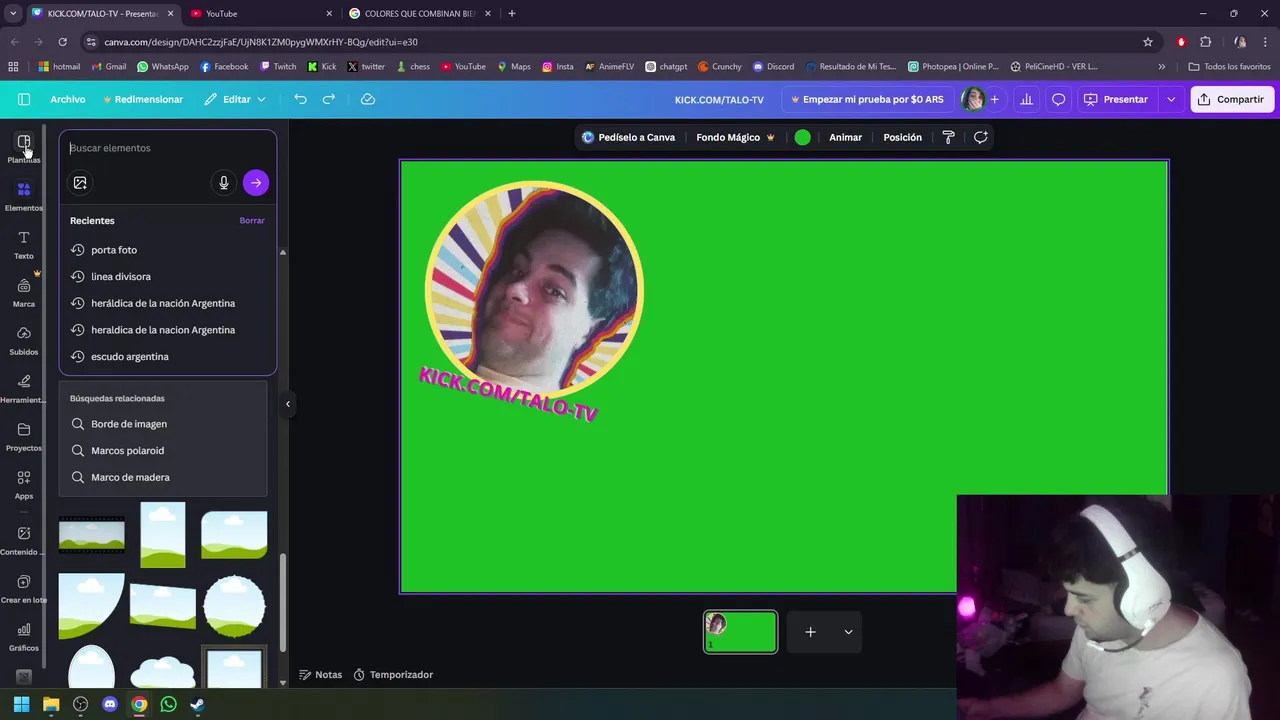This screenshot has height=720, width=1280.
Task: Expand the Editar dropdown
Action: (x=236, y=99)
